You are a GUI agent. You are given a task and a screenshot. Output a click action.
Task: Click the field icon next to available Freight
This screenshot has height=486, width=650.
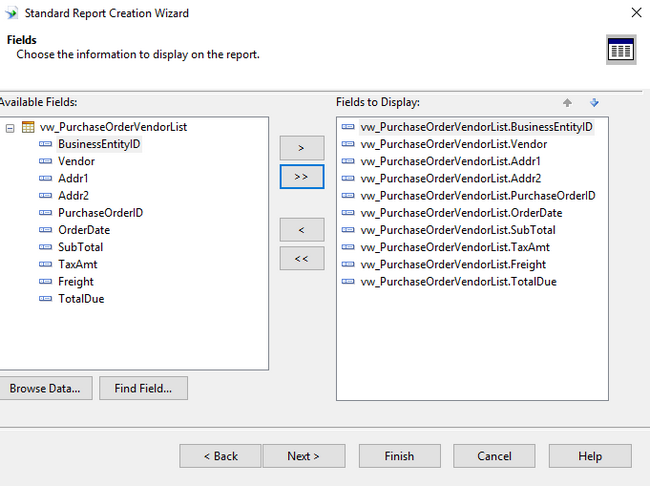45,282
